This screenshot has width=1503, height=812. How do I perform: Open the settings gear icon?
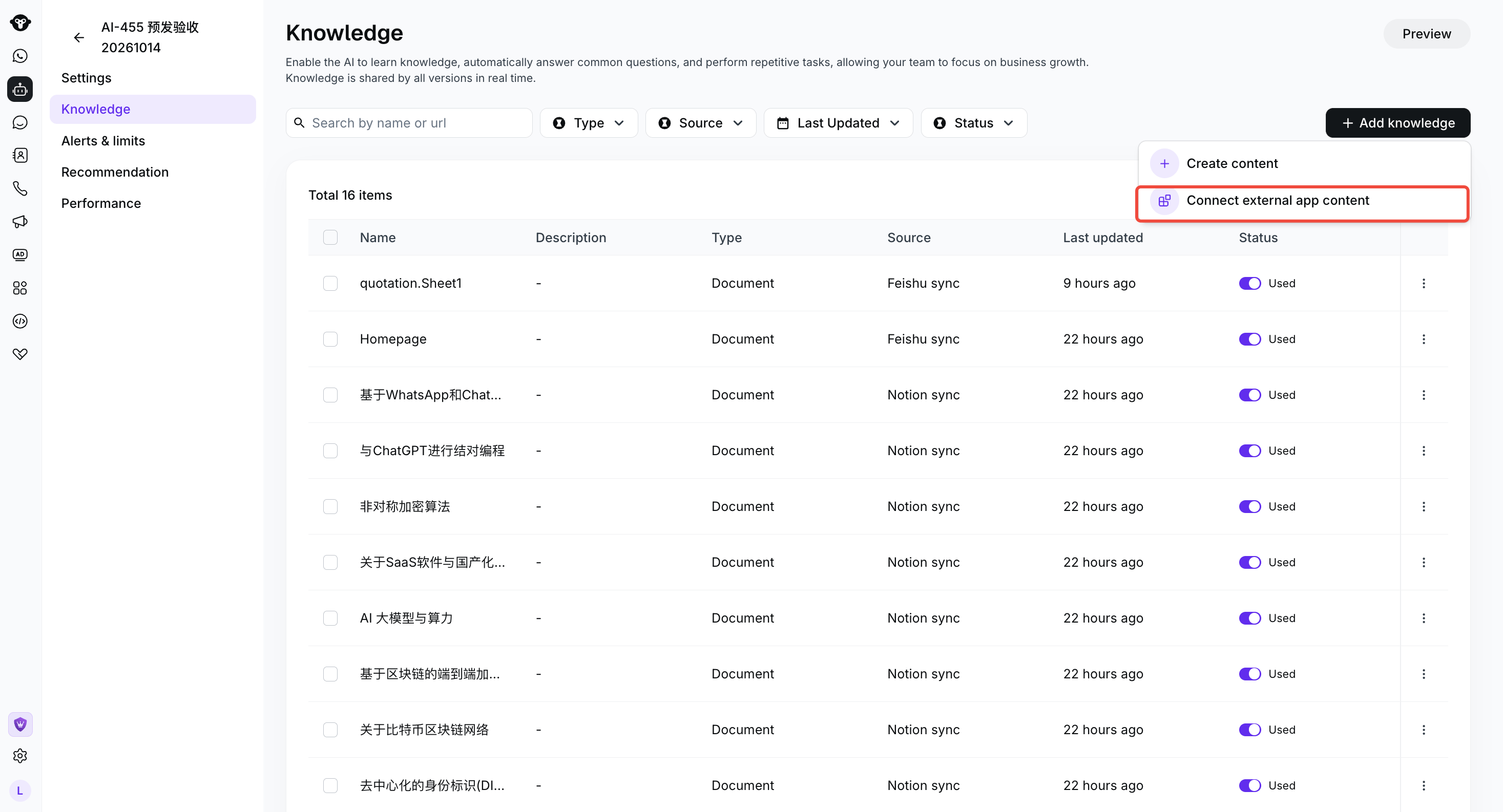(20, 756)
